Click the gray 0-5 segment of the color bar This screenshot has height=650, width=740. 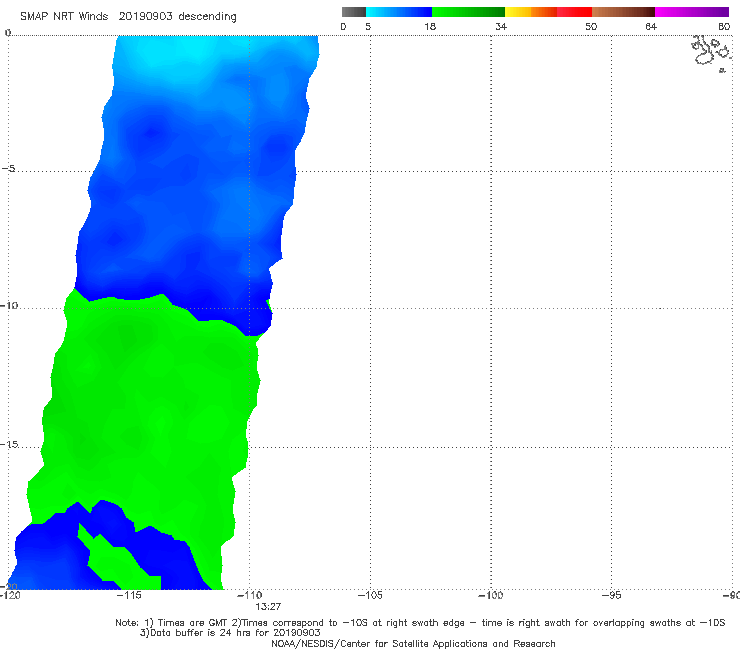353,12
